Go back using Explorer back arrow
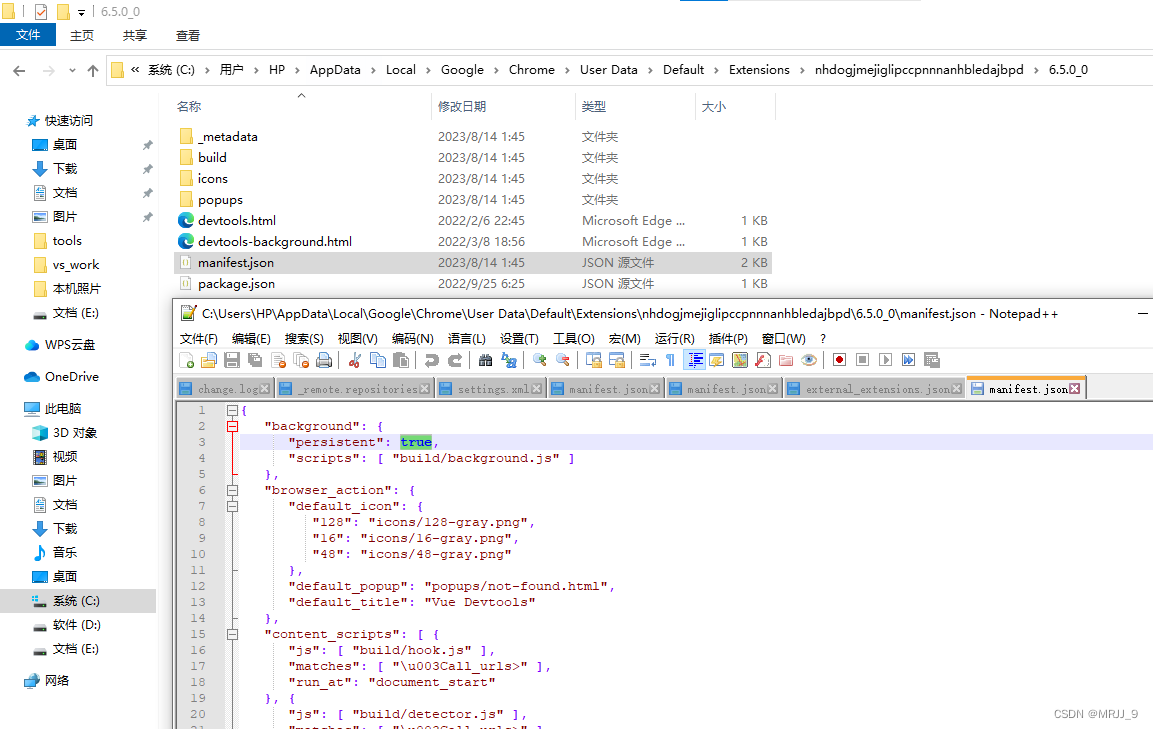This screenshot has height=729, width=1153. click(19, 71)
